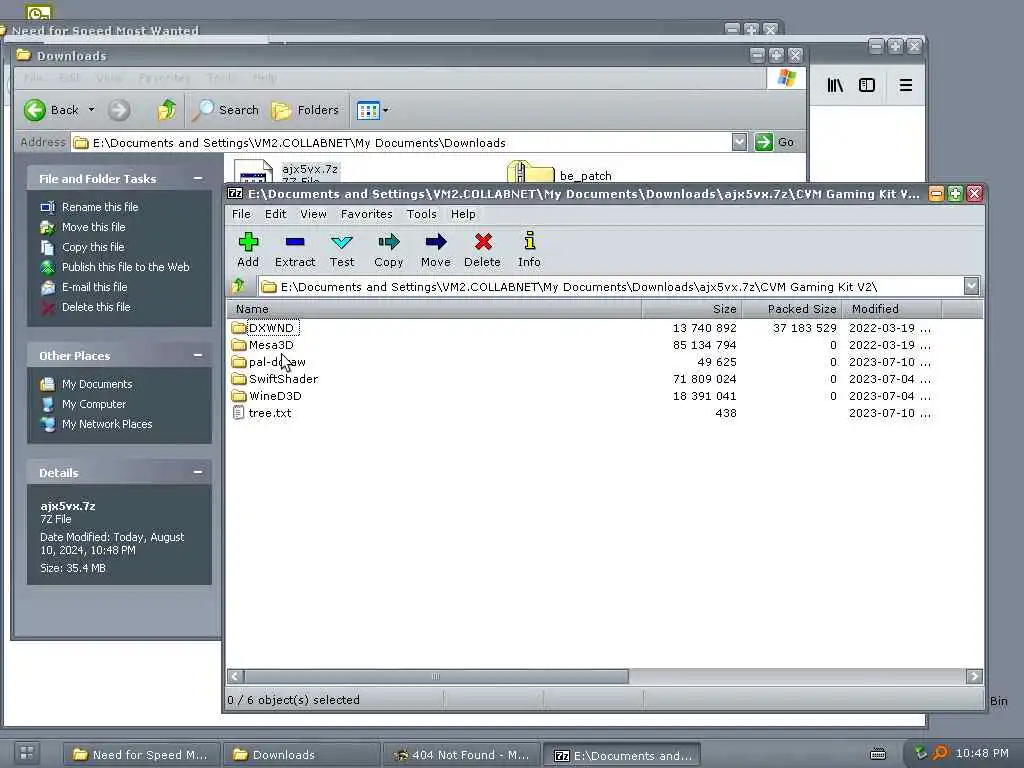Select the Copy tool in 7-Zip

[x=389, y=250]
